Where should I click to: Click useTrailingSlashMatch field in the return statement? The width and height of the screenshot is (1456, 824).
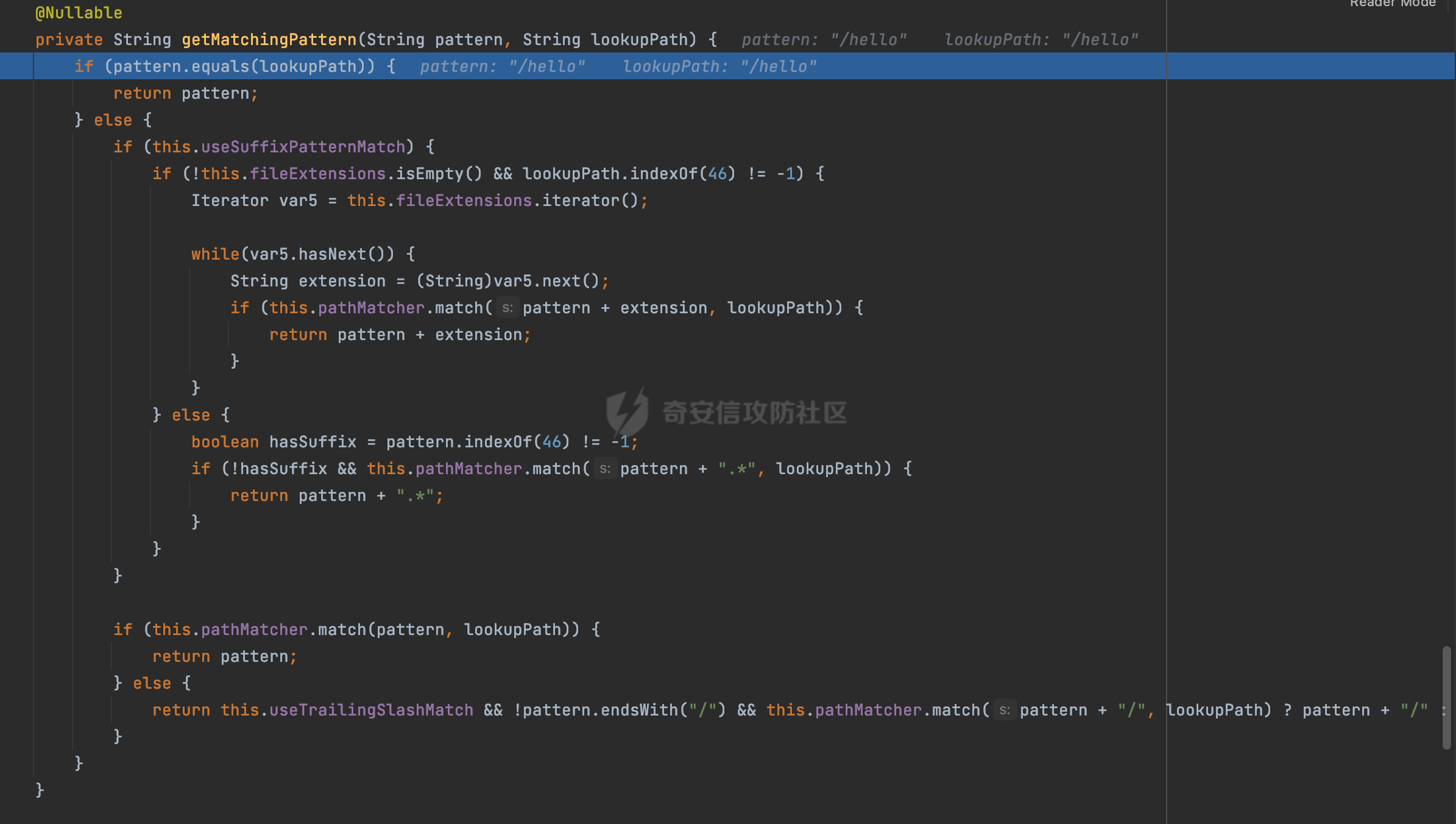tap(370, 710)
